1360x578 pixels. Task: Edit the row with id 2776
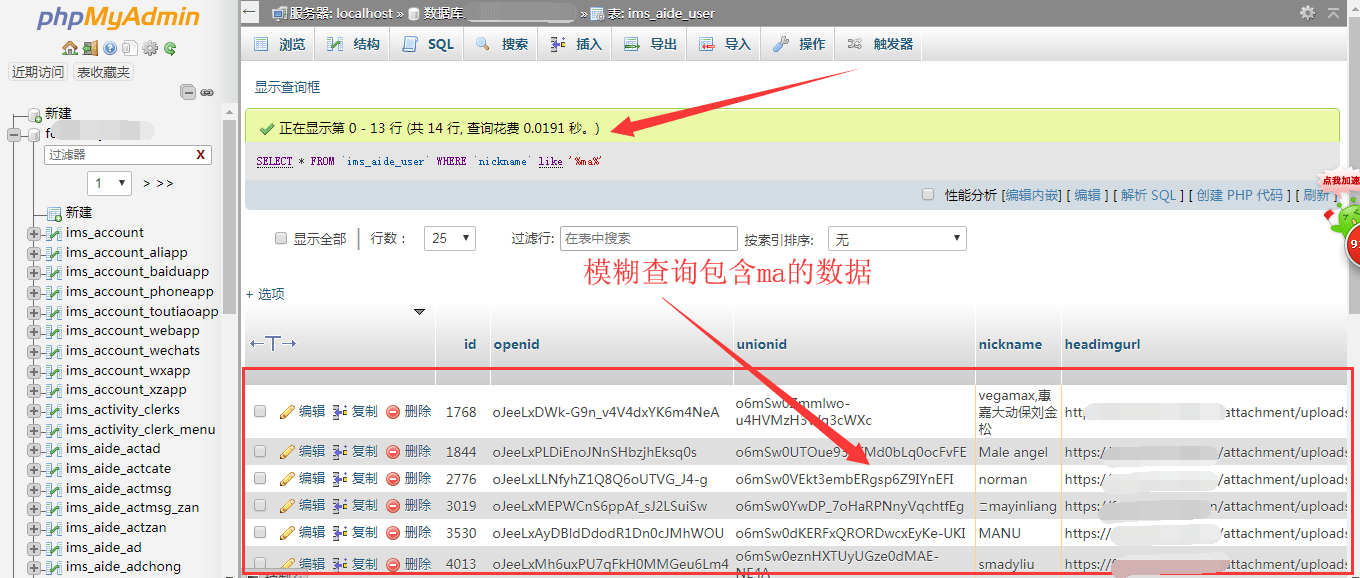tap(302, 479)
